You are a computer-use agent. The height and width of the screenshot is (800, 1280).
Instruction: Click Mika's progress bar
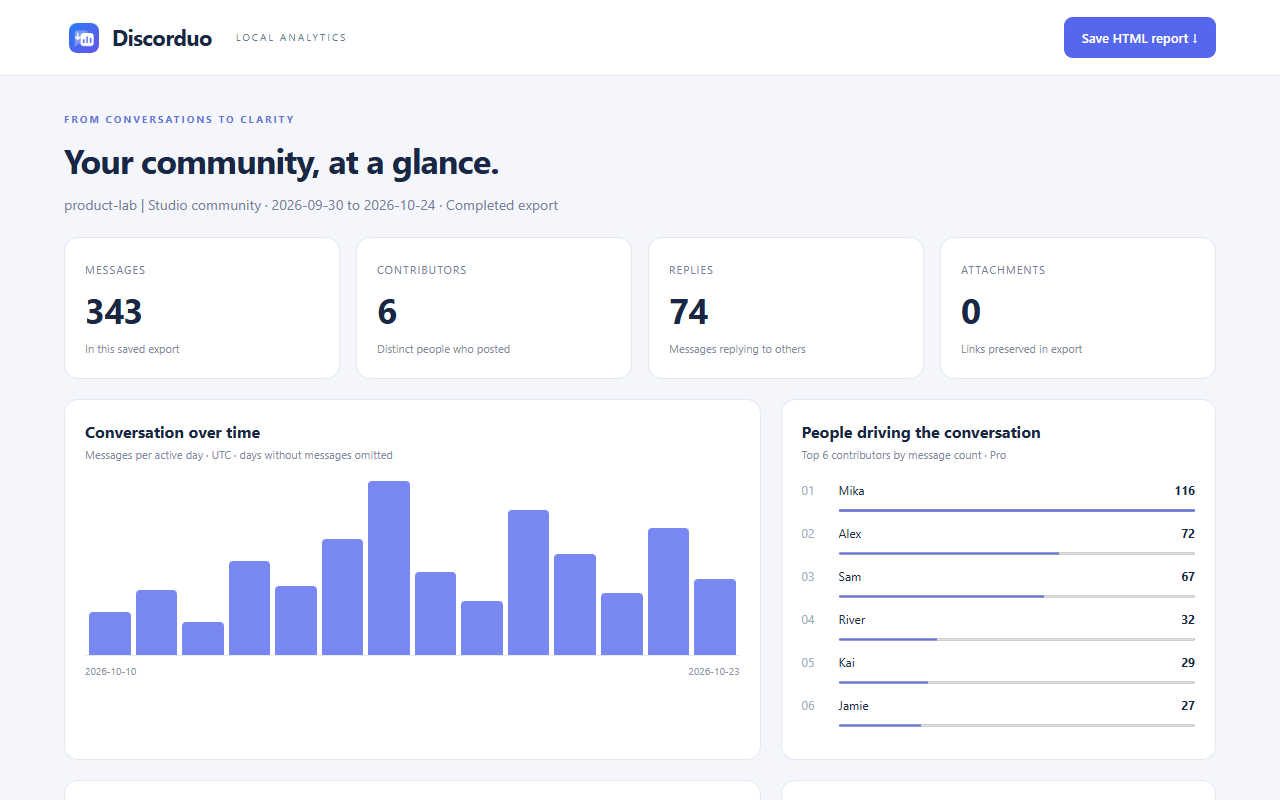click(x=1017, y=510)
